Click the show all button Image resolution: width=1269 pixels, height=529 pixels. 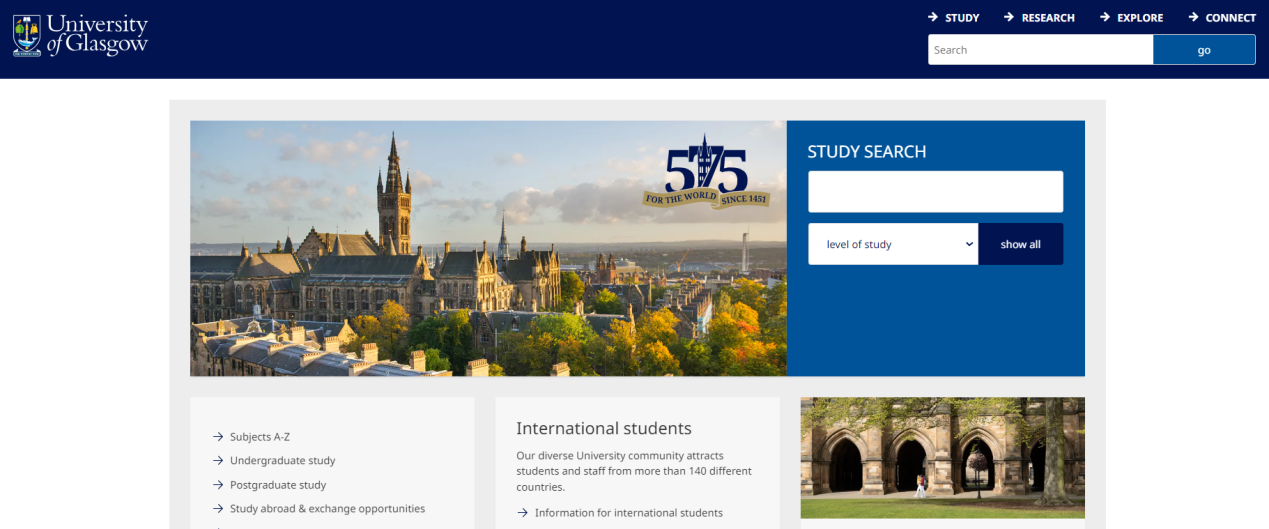1021,244
